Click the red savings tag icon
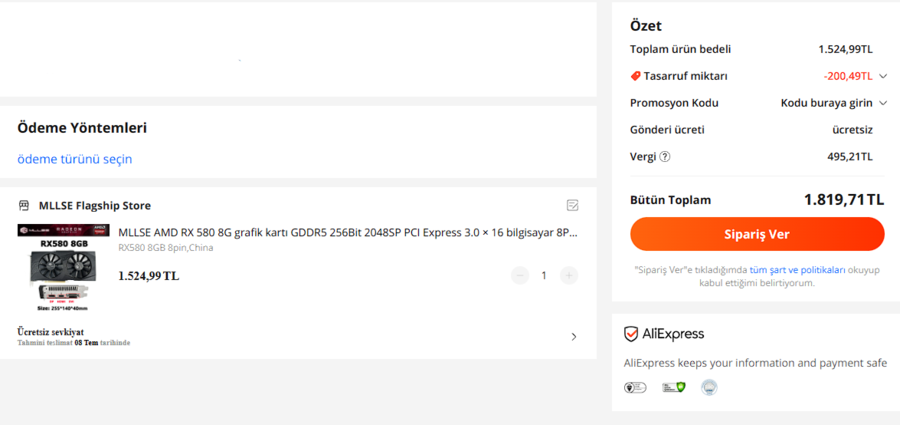This screenshot has height=425, width=900. (x=635, y=76)
